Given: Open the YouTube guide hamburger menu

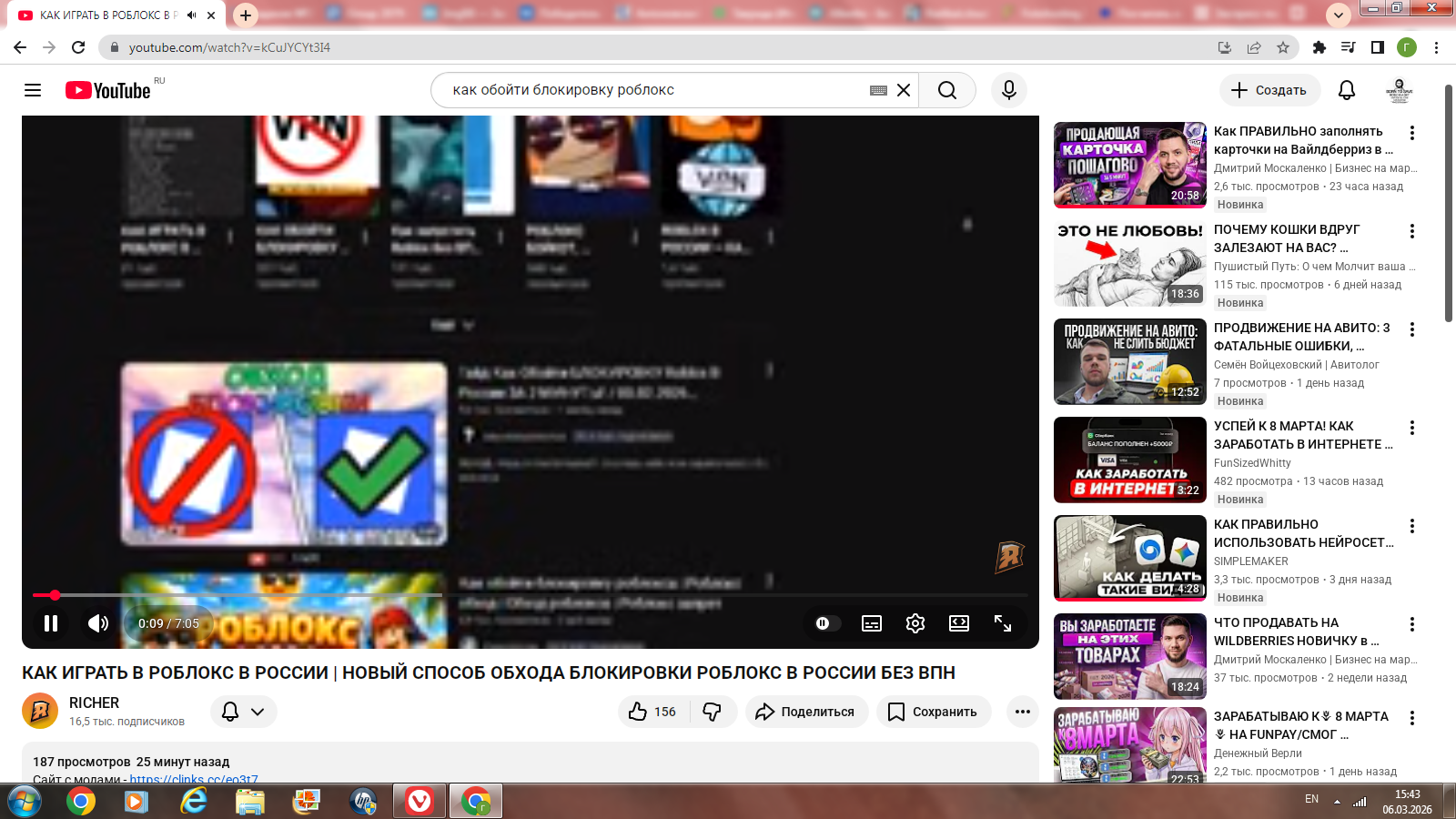Looking at the screenshot, I should (33, 90).
